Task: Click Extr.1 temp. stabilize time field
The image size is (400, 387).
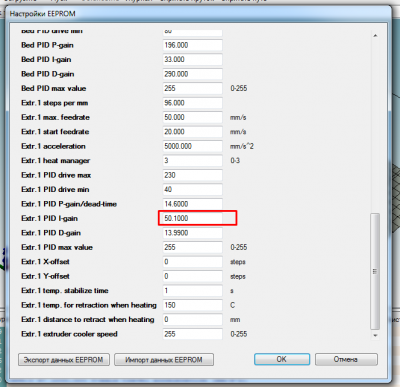Action: (193, 291)
